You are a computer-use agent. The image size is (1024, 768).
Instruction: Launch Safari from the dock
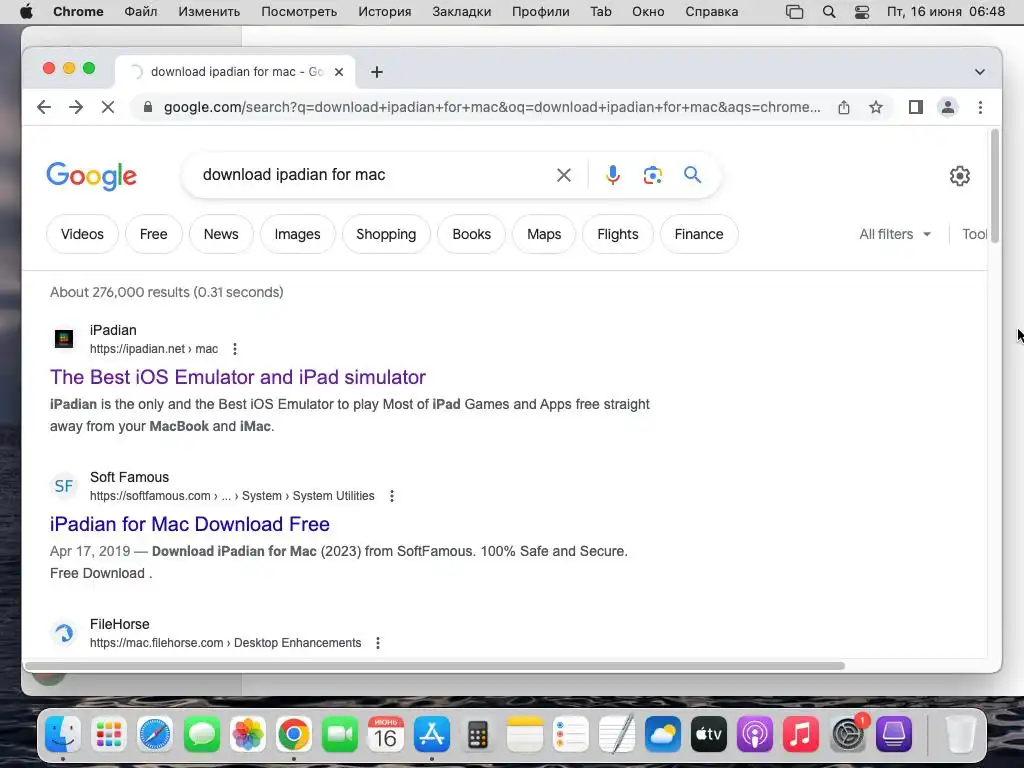(x=155, y=735)
